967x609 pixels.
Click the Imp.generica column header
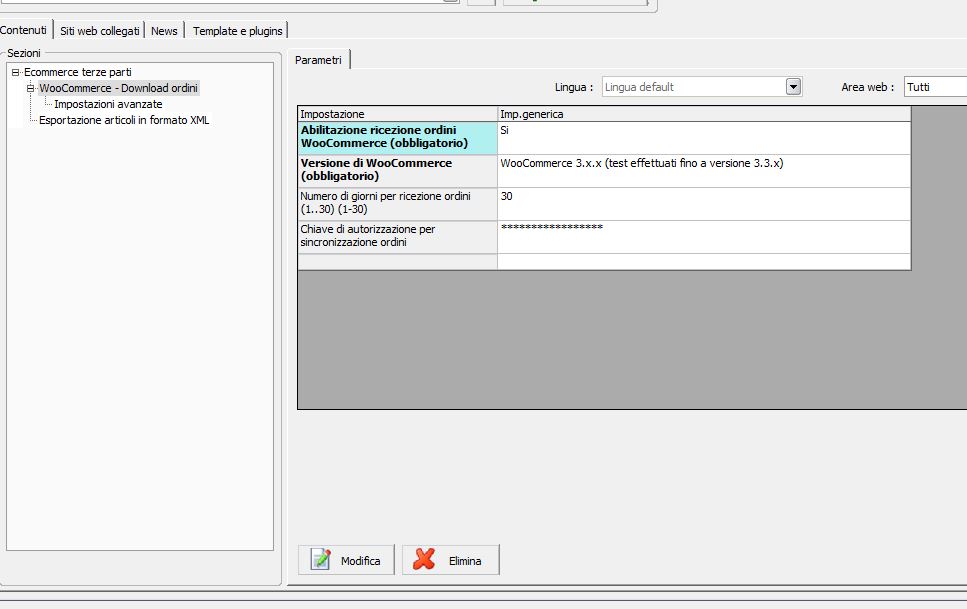[704, 114]
